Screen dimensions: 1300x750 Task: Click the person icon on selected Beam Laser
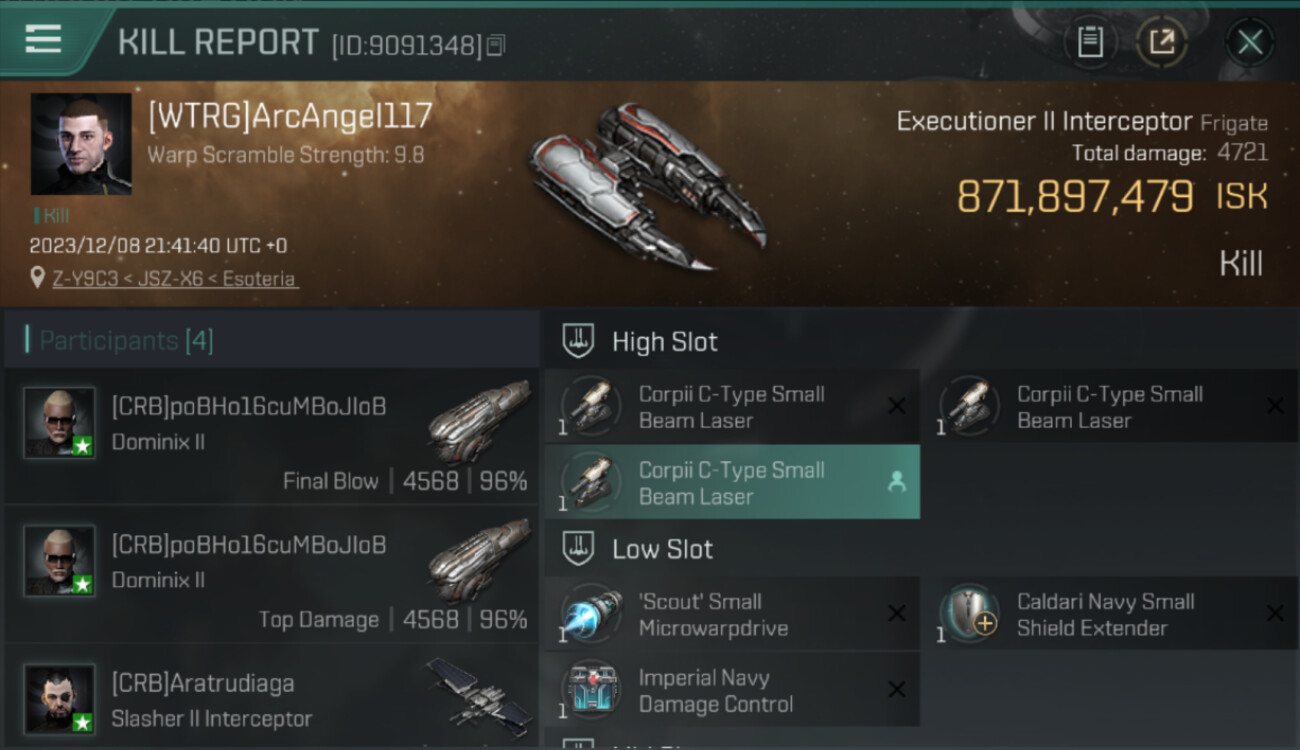click(x=897, y=482)
